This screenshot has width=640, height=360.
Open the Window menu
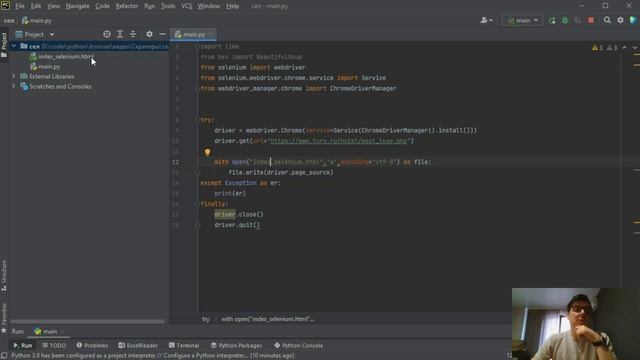click(x=209, y=6)
